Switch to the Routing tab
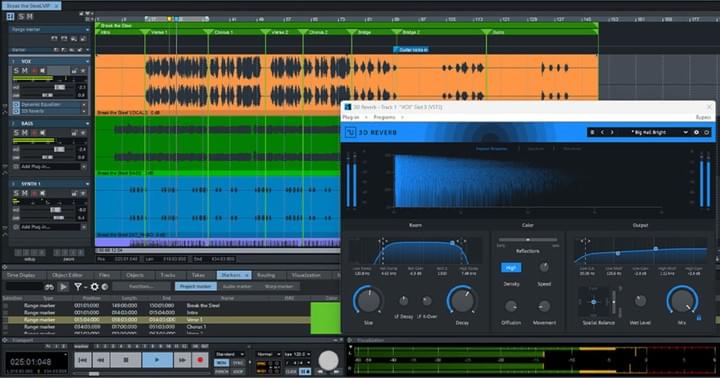The image size is (720, 378). click(266, 275)
